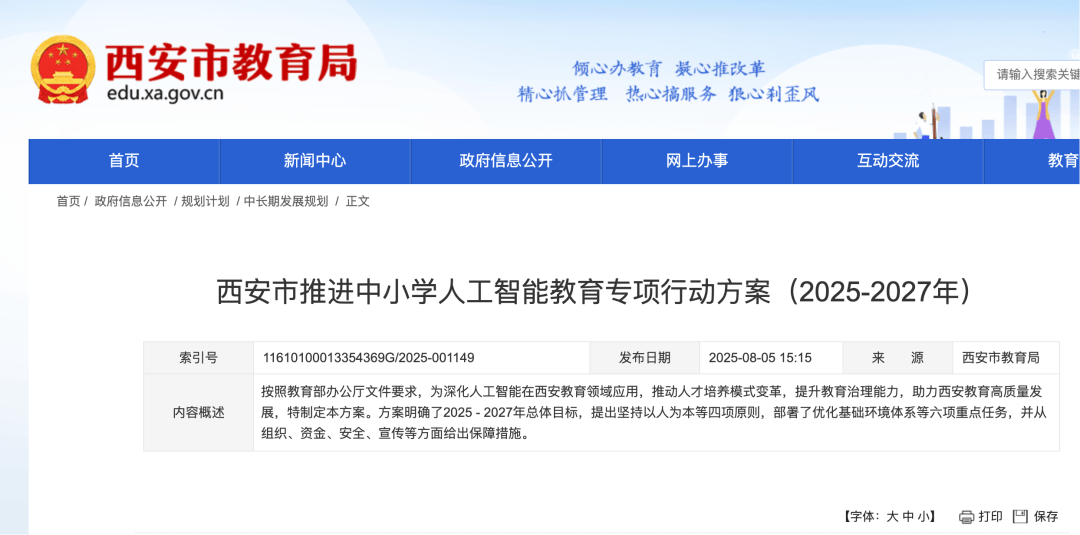Screen dimensions: 1080x535
Task: Click the 政府信息公开 breadcrumb link
Action: [x=131, y=201]
